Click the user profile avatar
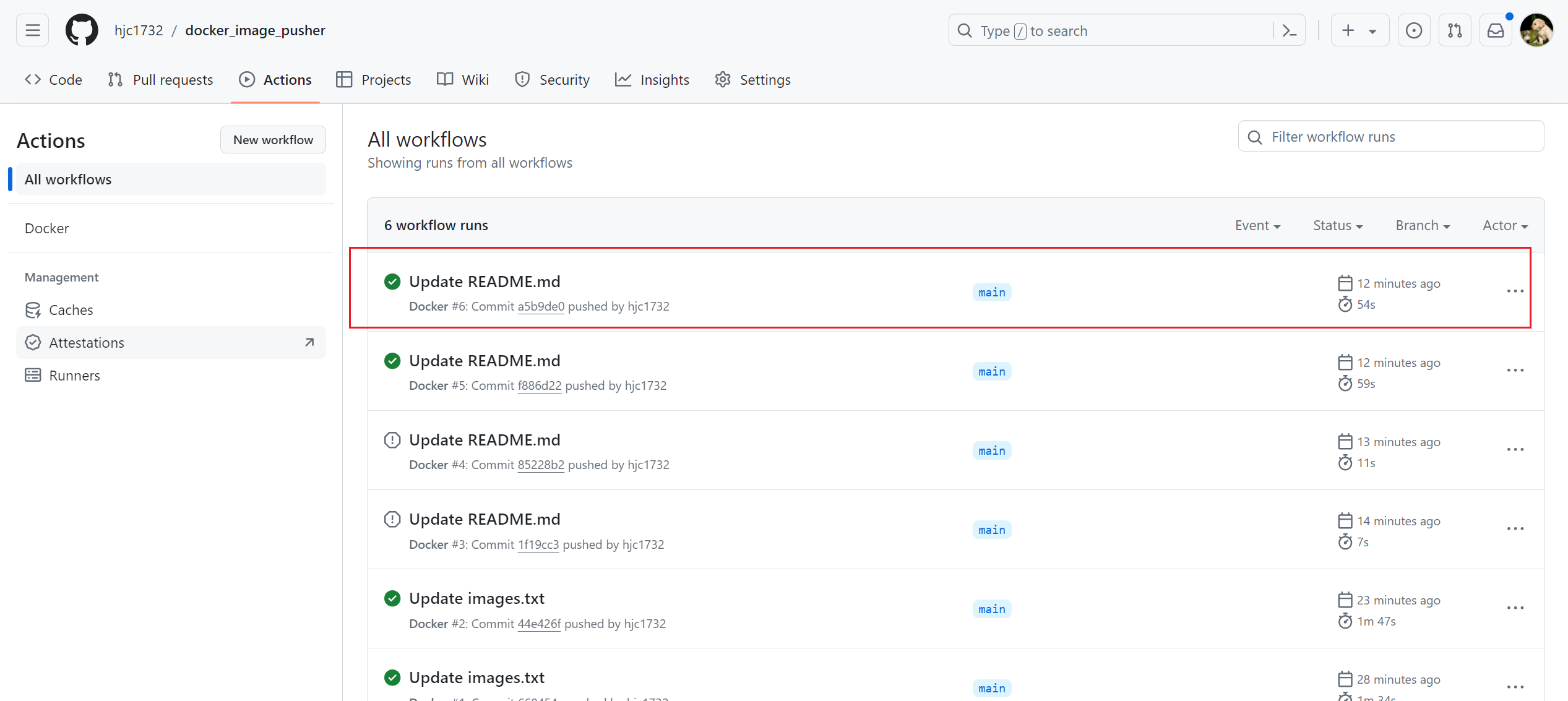1568x701 pixels. 1536,30
